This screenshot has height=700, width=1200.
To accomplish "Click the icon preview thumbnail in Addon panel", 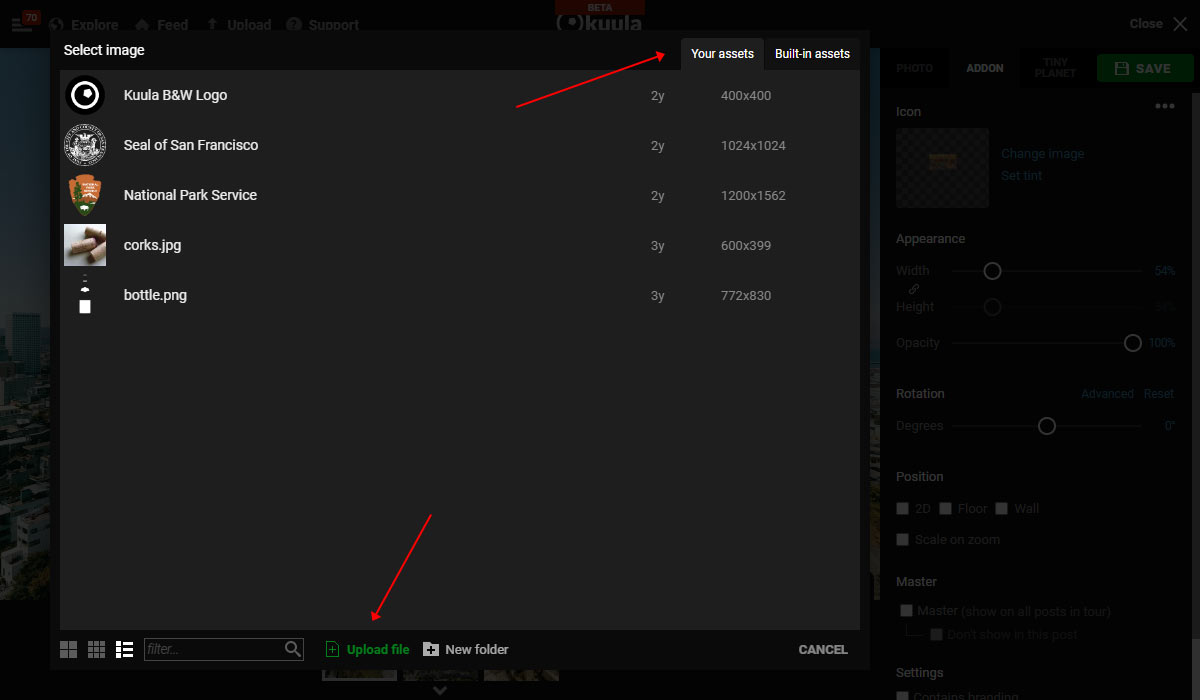I will 942,168.
